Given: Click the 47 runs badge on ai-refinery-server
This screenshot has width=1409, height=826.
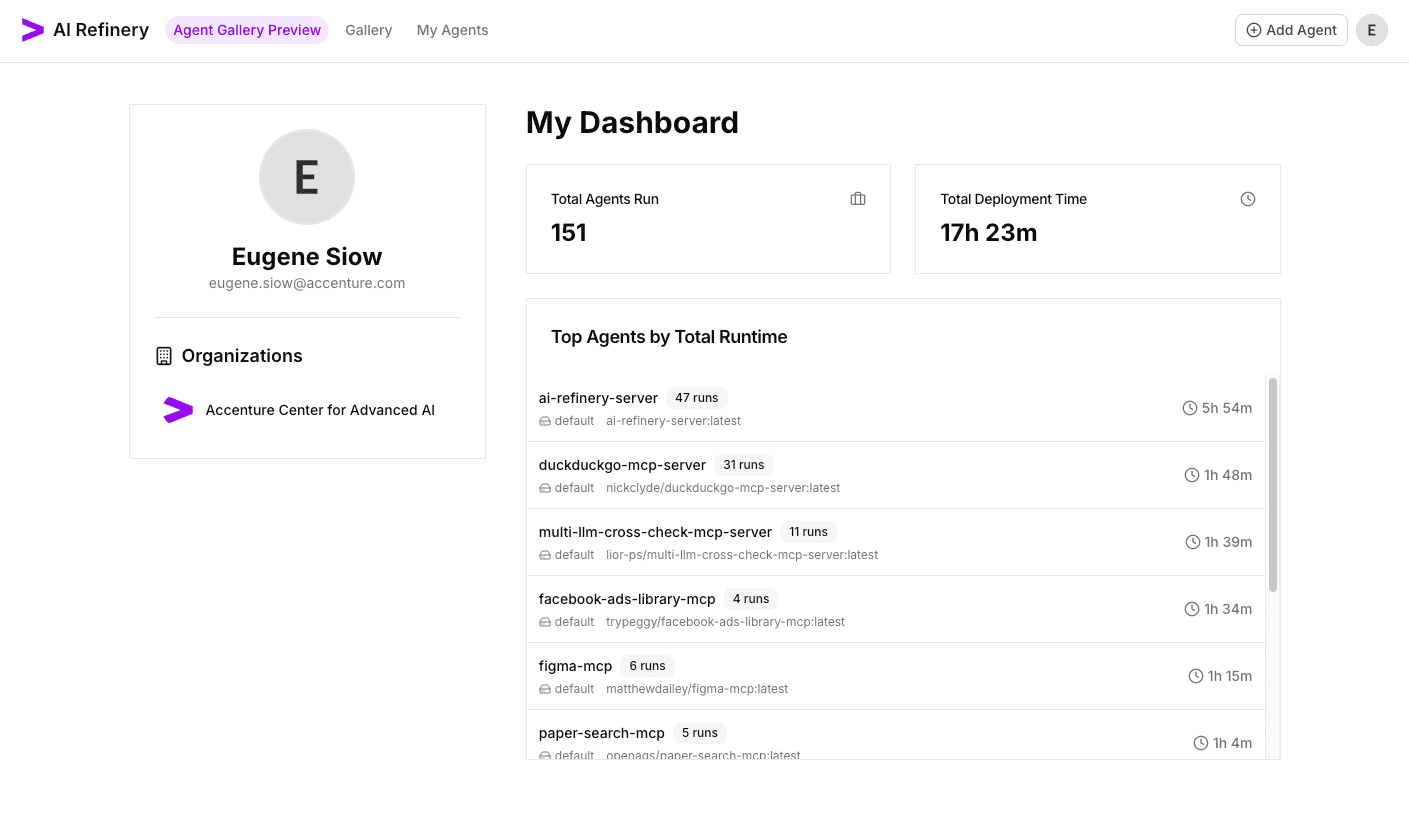Looking at the screenshot, I should [x=696, y=397].
